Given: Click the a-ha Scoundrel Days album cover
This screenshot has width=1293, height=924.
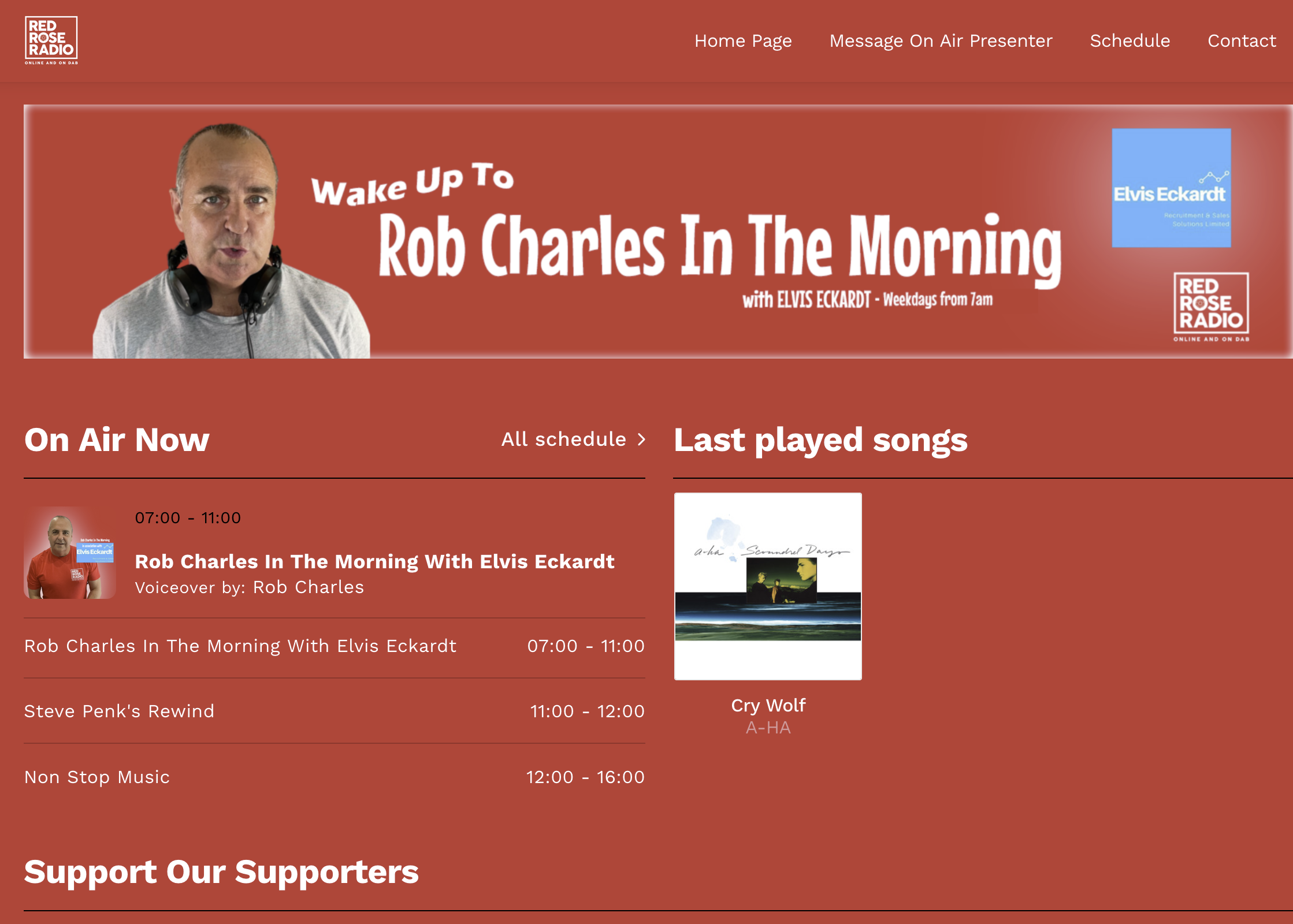Looking at the screenshot, I should 768,586.
